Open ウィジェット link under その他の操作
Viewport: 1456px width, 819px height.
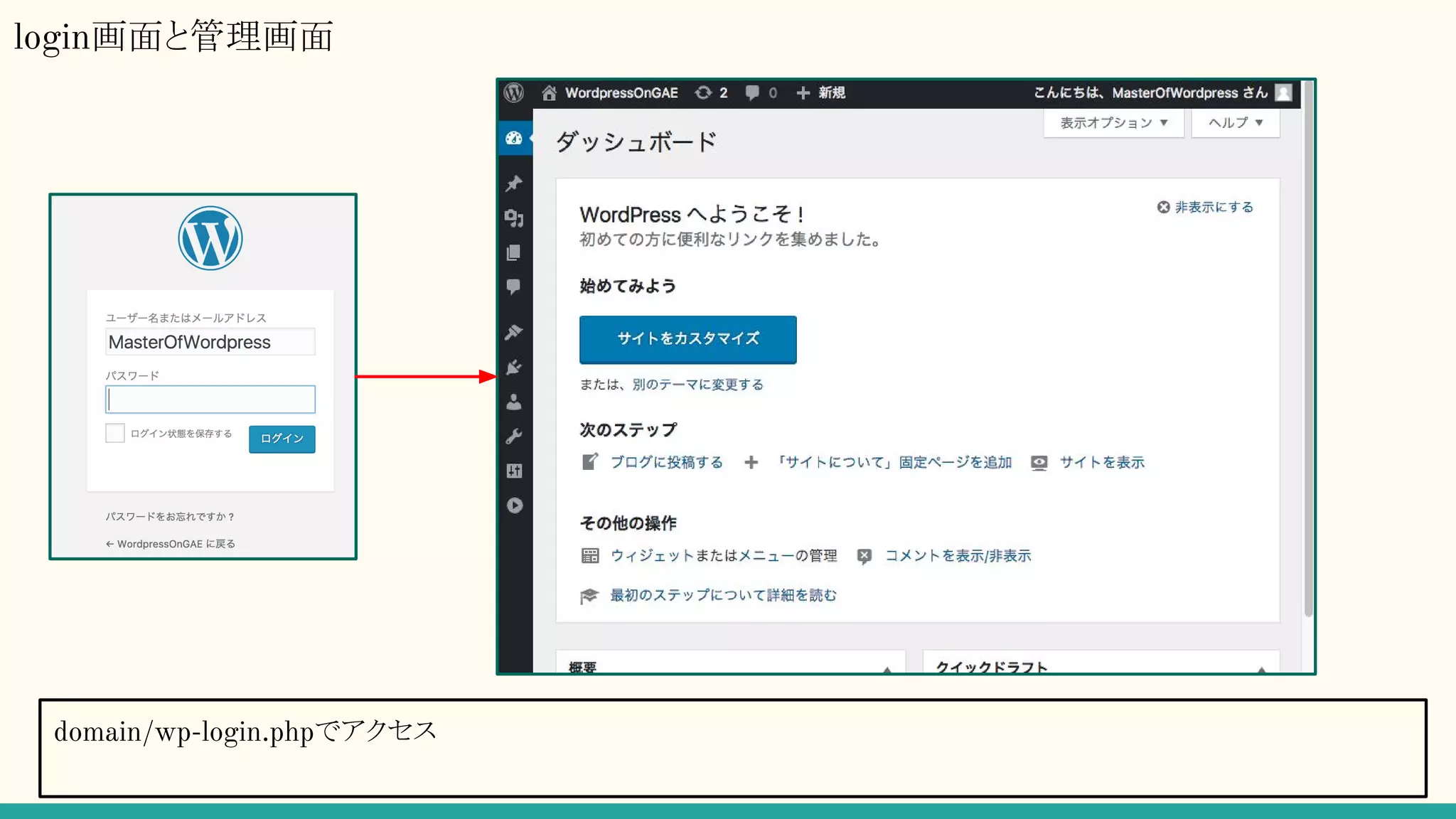point(651,556)
